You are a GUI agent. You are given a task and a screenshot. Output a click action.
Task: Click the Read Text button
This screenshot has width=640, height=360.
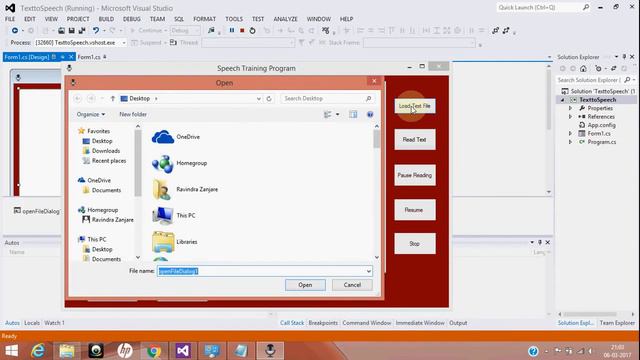tap(415, 140)
